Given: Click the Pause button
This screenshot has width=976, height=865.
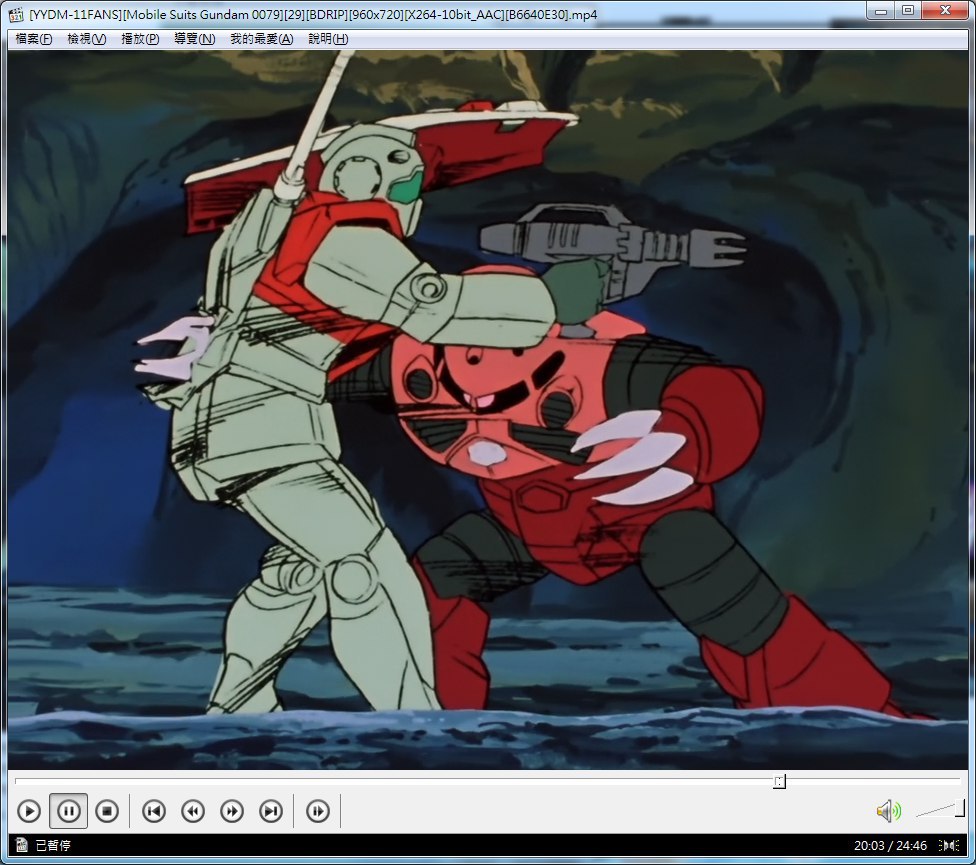Looking at the screenshot, I should 68,811.
